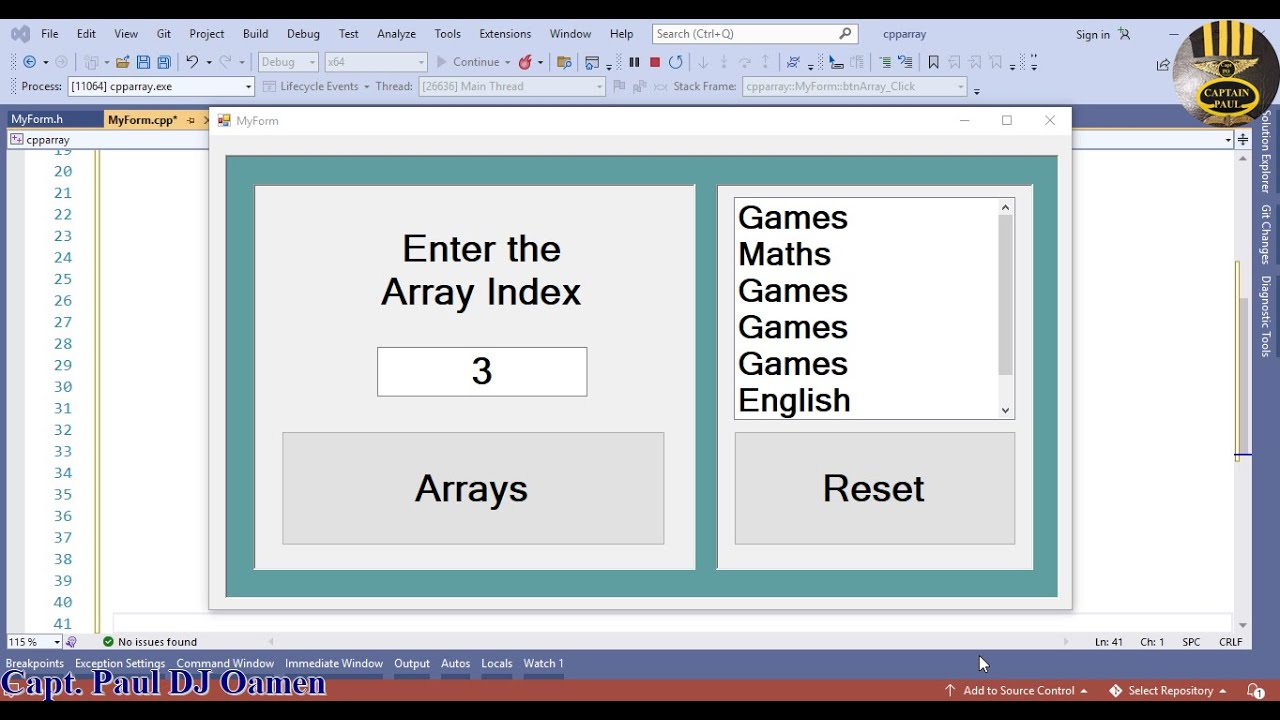
Task: Open the Git Changes side tab
Action: pyautogui.click(x=1265, y=235)
